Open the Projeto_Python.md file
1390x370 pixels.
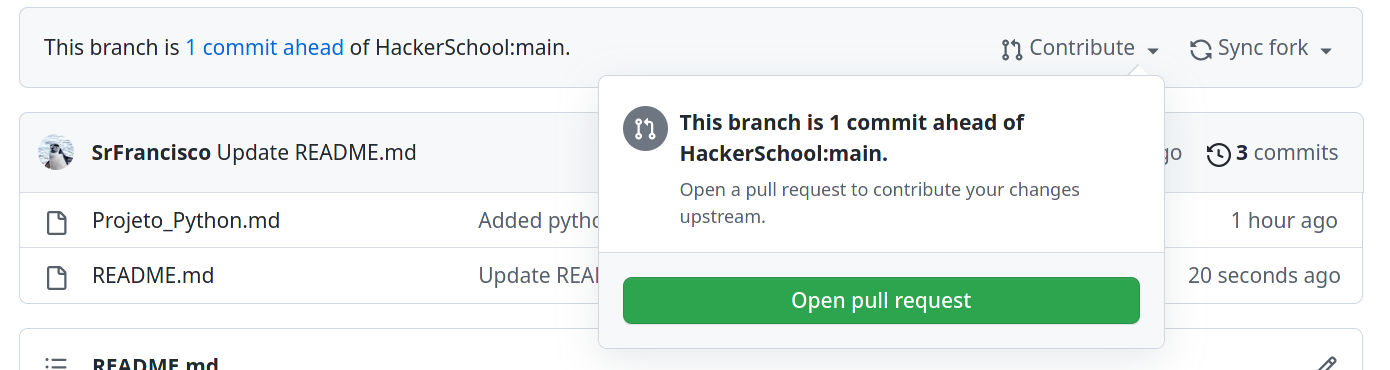click(x=186, y=221)
